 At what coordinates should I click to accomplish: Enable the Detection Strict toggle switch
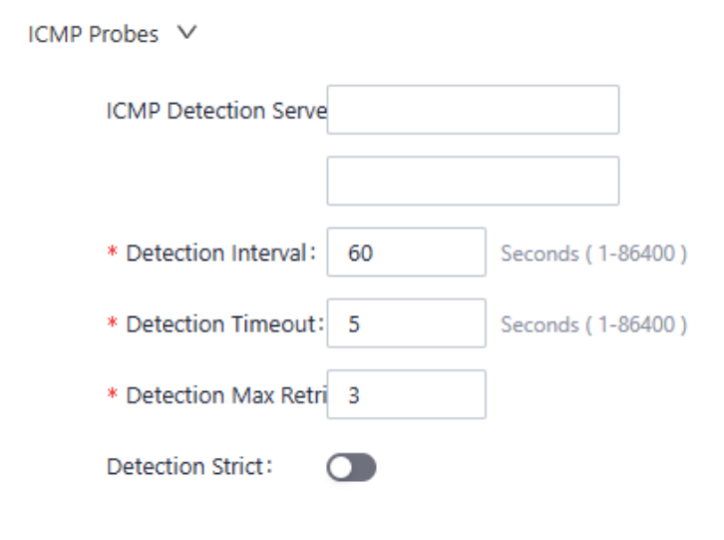coord(351,467)
